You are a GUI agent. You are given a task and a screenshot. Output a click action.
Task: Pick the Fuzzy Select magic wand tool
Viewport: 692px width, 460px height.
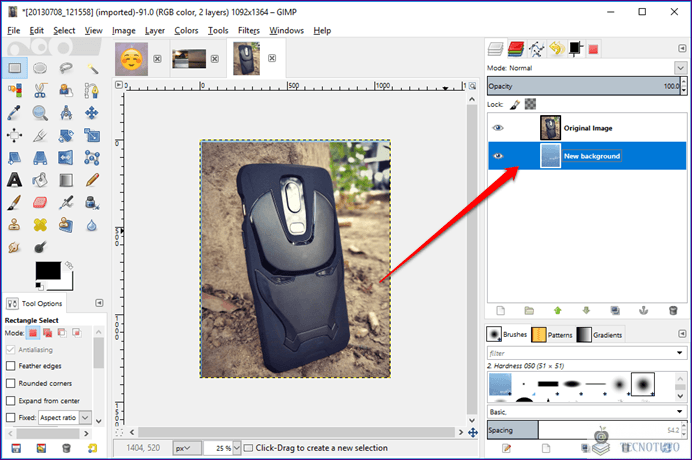pyautogui.click(x=92, y=68)
